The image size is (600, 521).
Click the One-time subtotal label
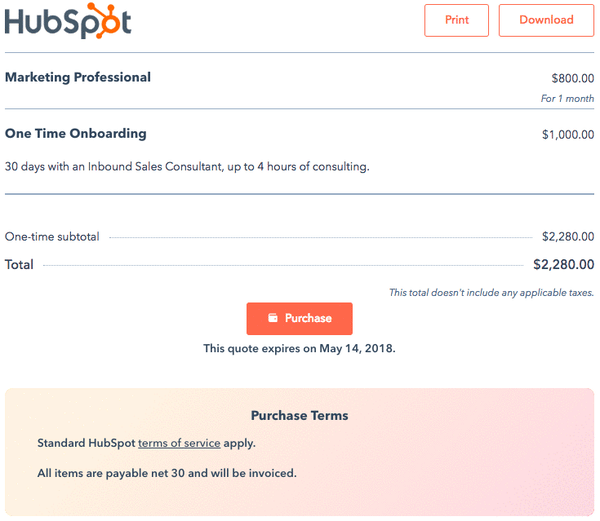[52, 237]
